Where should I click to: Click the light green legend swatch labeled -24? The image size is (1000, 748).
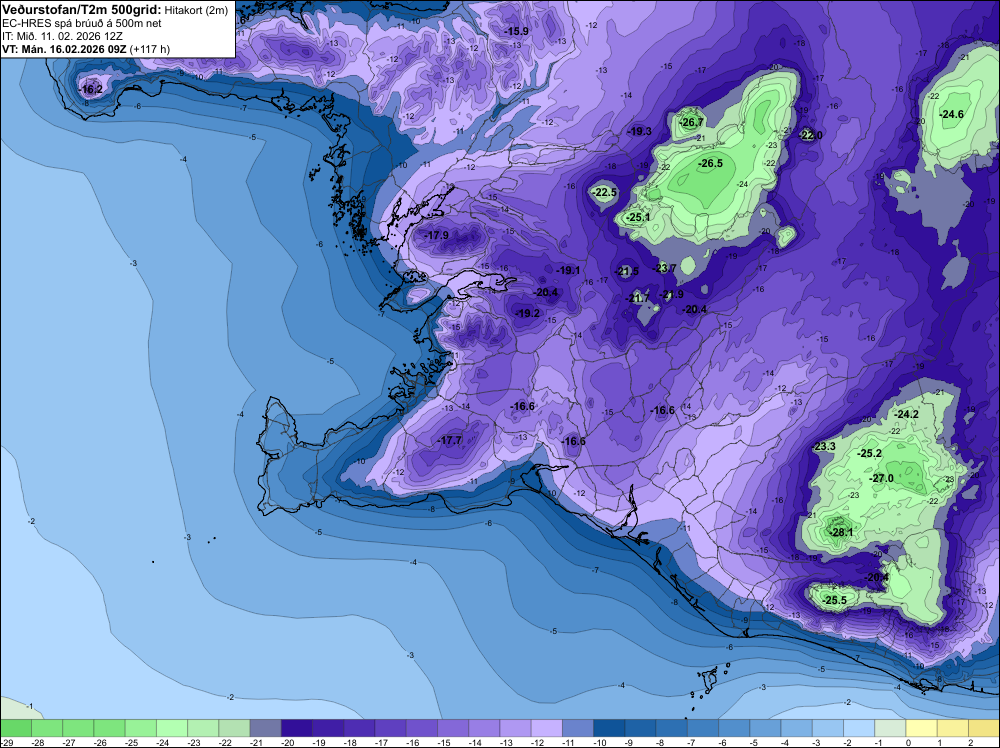pos(172,728)
